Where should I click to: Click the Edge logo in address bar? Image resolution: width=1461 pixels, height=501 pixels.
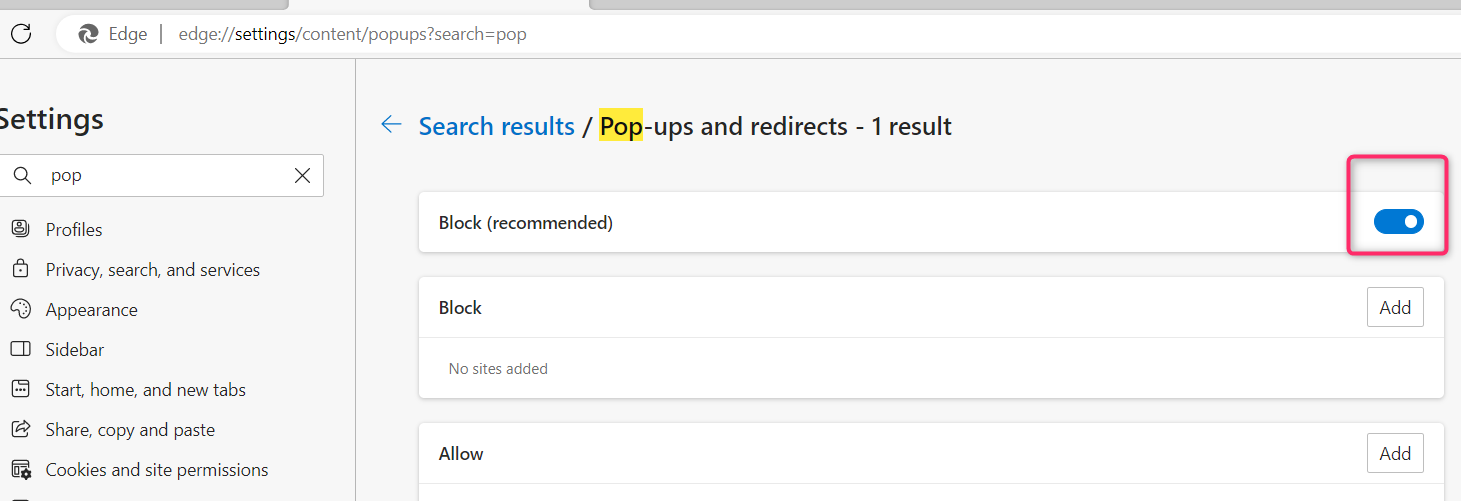pyautogui.click(x=89, y=34)
